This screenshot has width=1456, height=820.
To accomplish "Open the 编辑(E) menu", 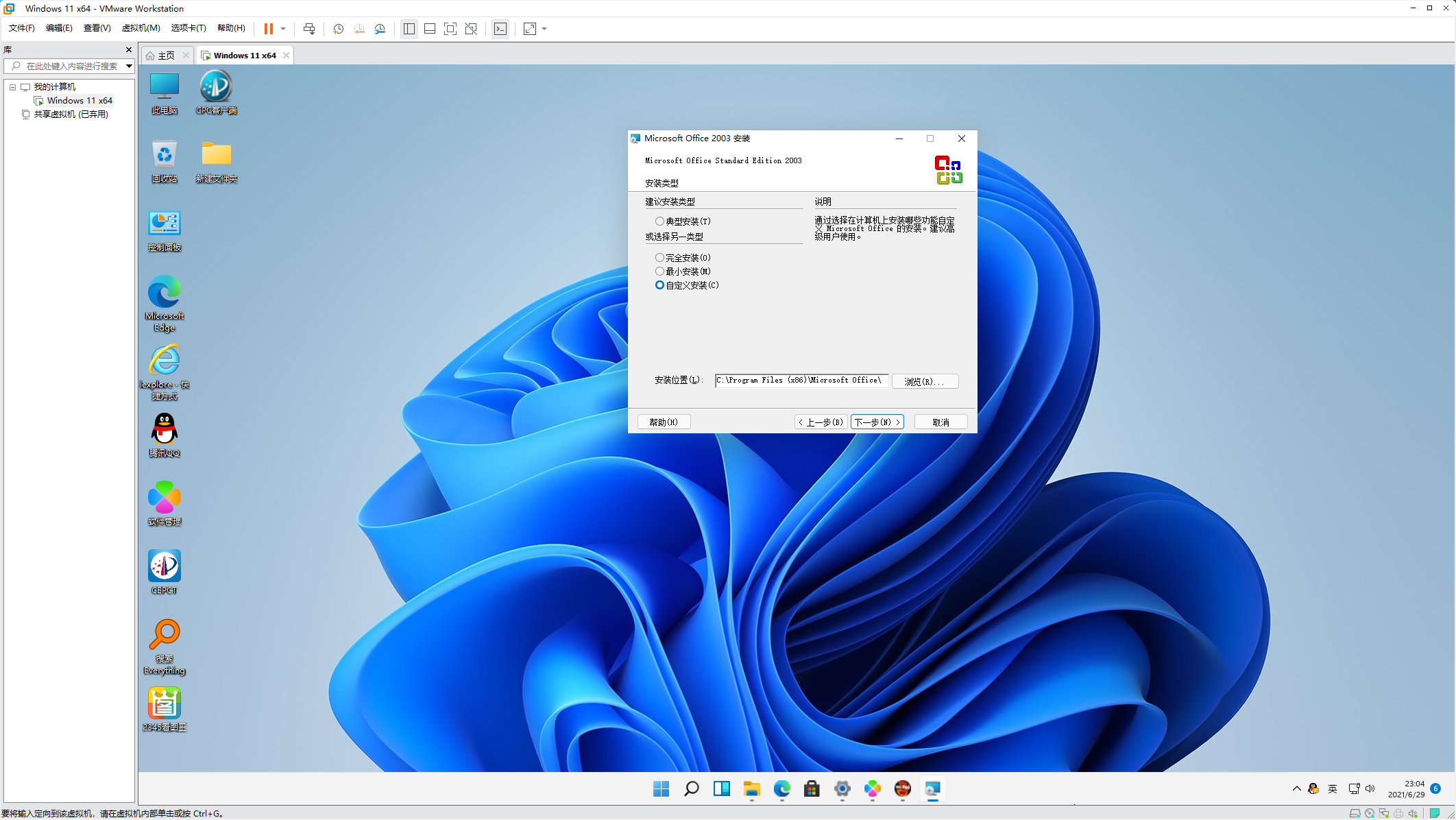I will point(59,28).
